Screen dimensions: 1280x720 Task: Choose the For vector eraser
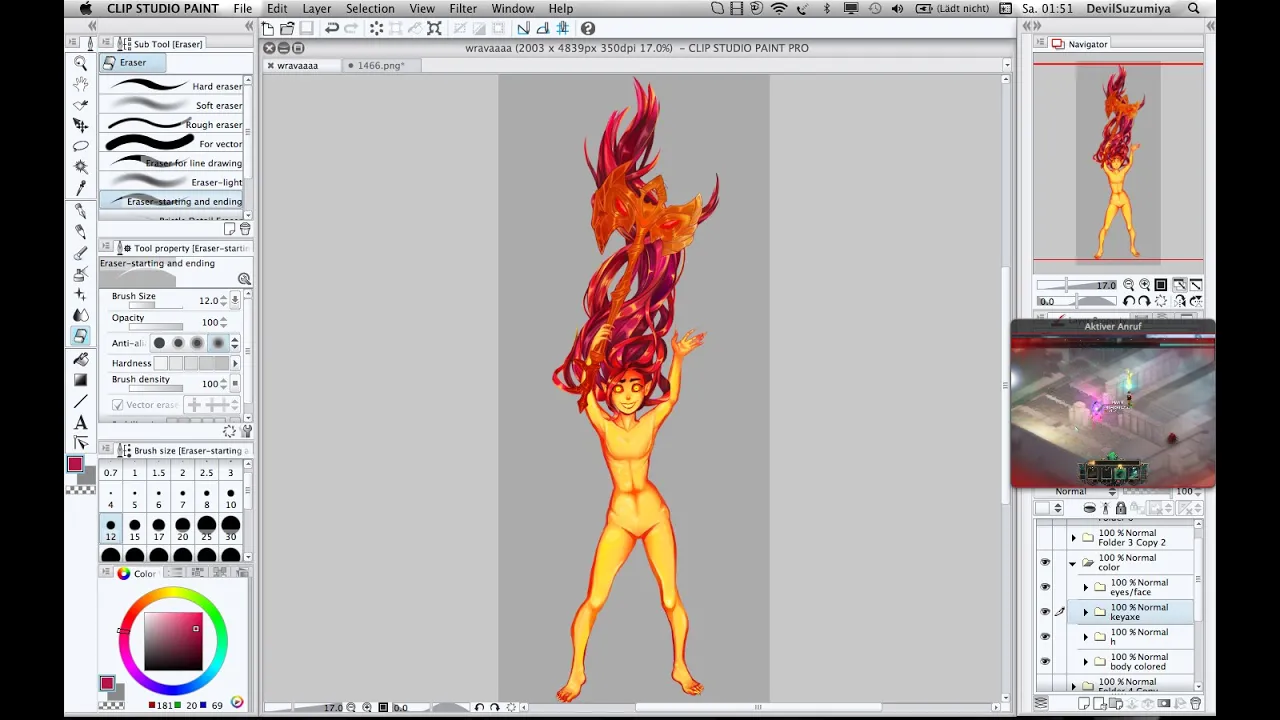tap(172, 143)
